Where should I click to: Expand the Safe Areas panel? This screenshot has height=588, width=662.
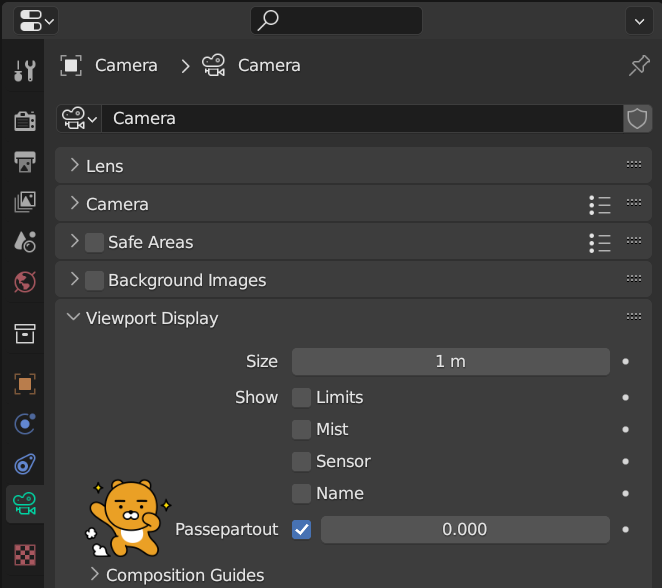(75, 241)
